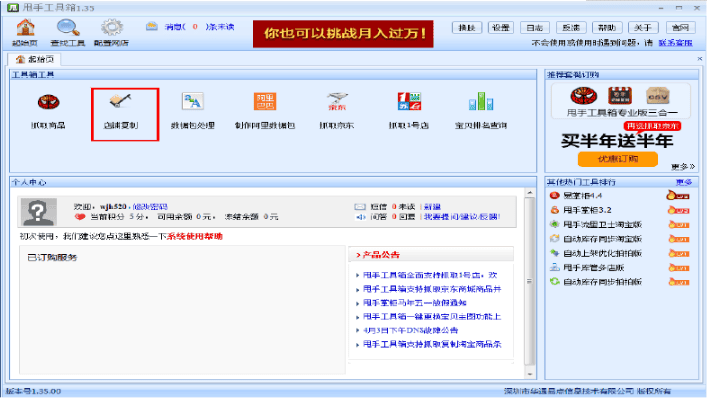Click the 设置 button in top bar

click(500, 28)
